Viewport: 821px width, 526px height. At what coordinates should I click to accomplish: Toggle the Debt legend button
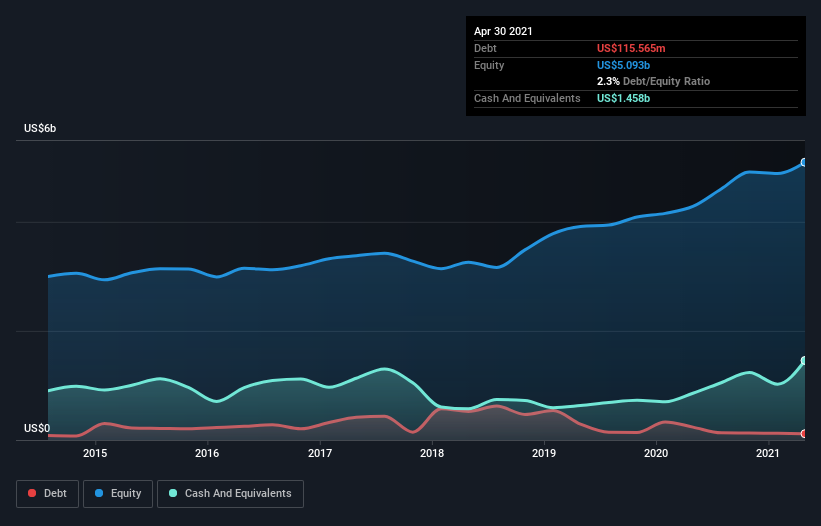click(48, 494)
